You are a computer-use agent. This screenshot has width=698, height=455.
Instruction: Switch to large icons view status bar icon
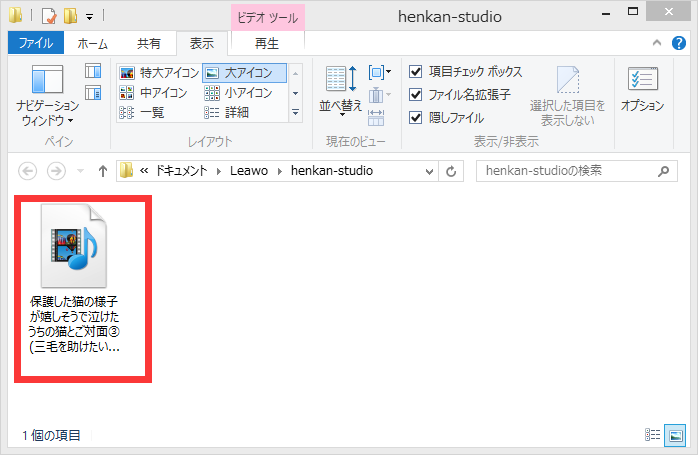click(x=675, y=435)
